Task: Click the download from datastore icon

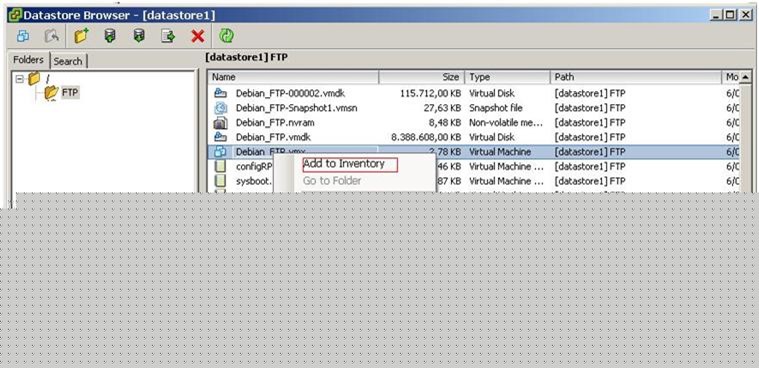Action: (x=139, y=36)
